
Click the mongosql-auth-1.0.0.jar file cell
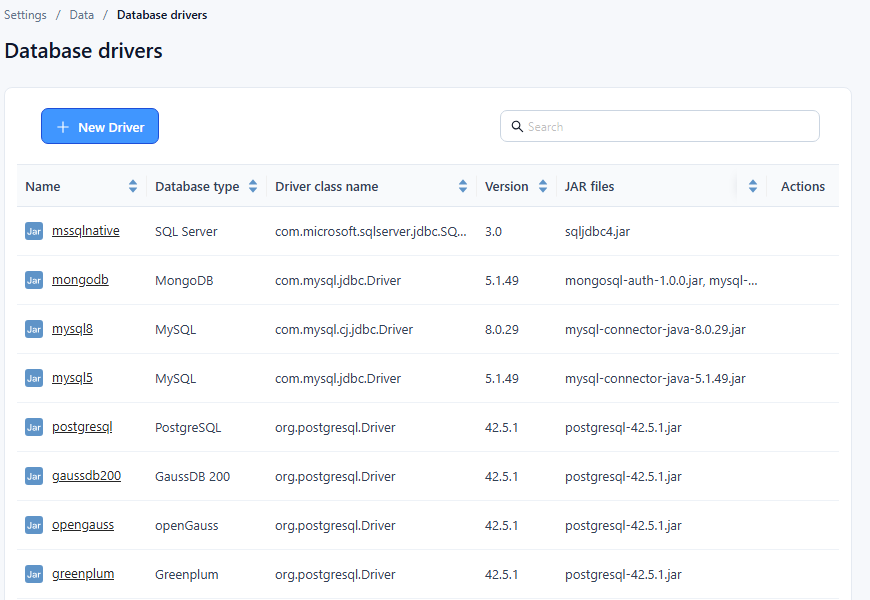(x=661, y=280)
